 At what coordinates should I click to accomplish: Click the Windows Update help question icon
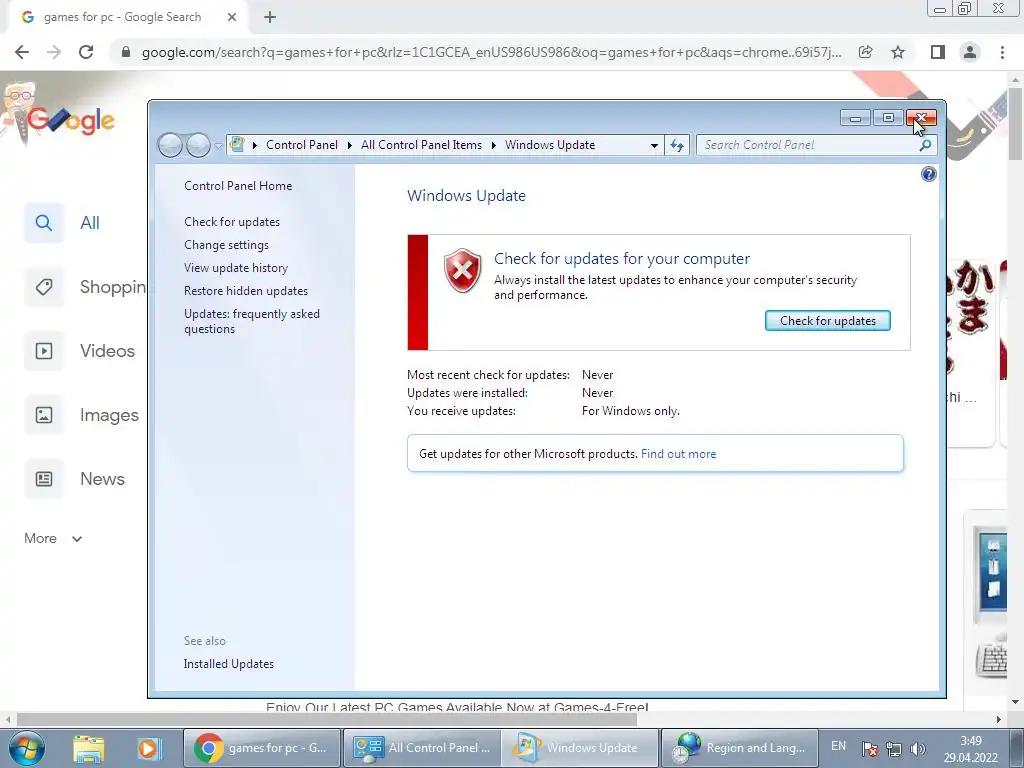928,174
